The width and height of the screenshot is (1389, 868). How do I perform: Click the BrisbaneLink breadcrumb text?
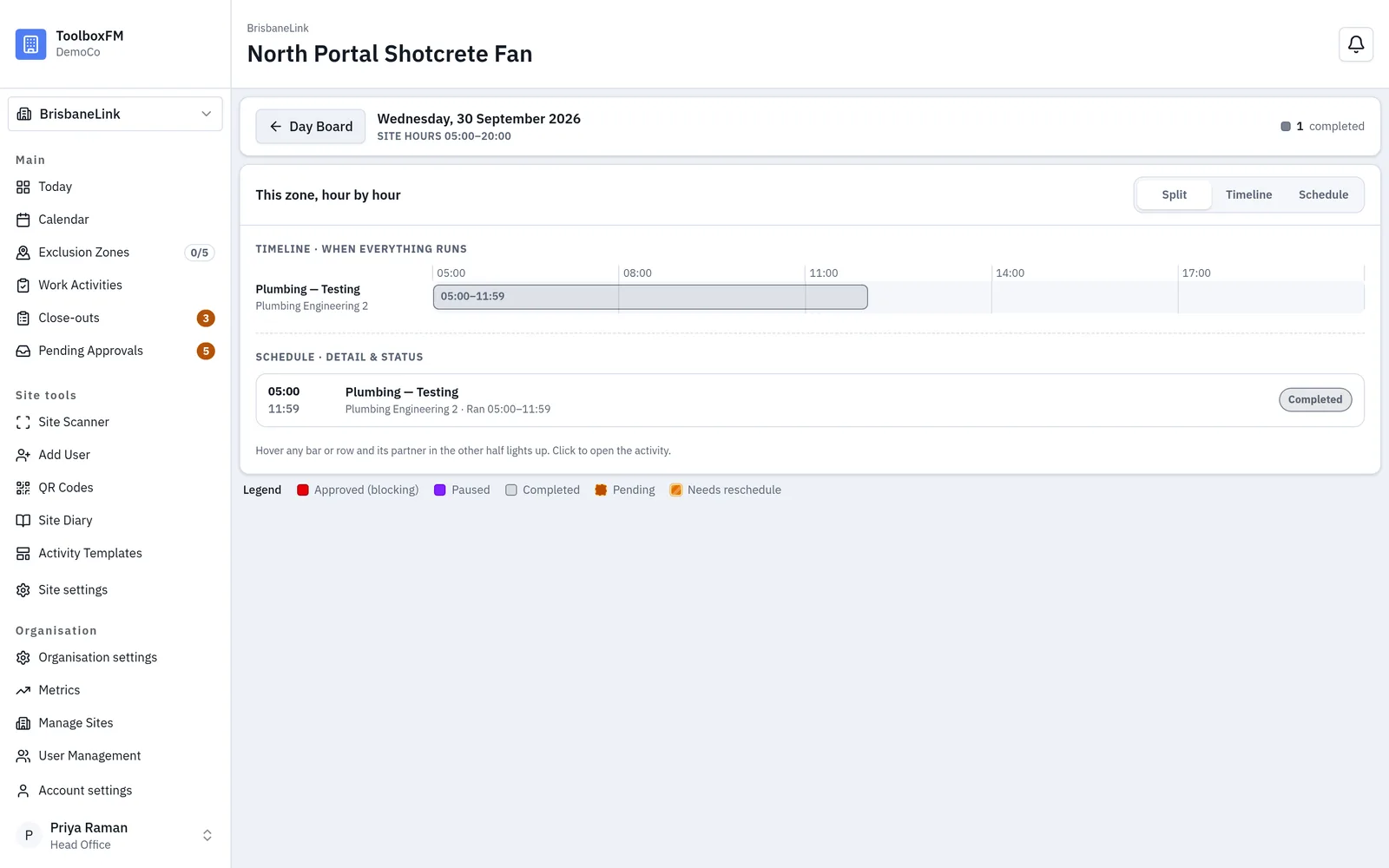(x=278, y=28)
